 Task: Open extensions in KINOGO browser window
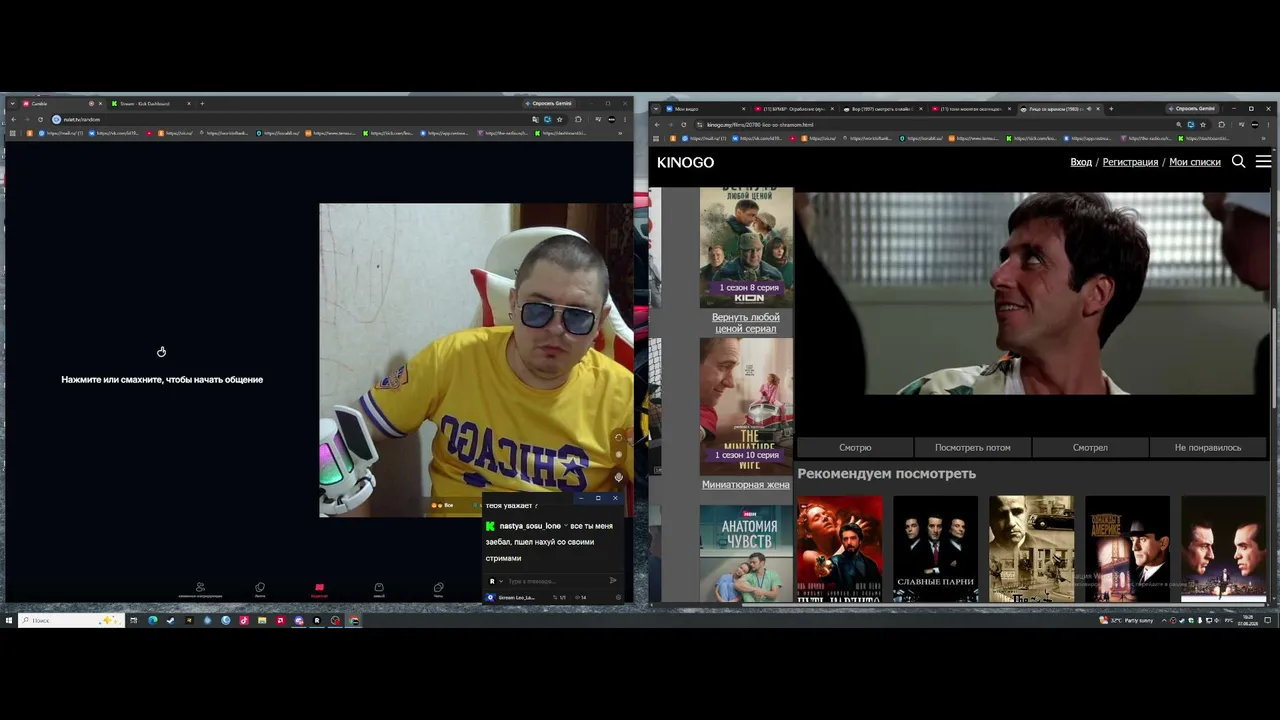click(x=1221, y=125)
